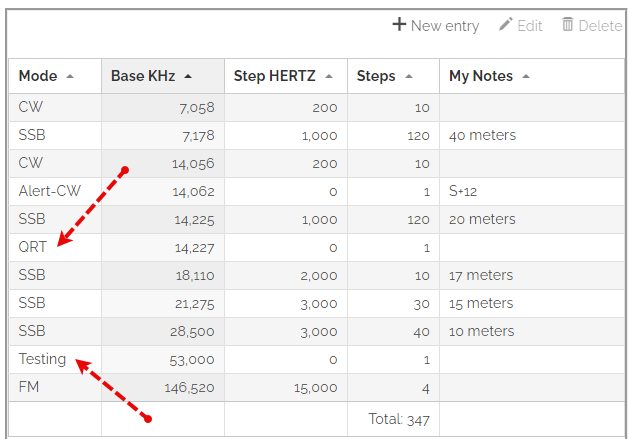629x439 pixels.
Task: Click the Edit pencil icon
Action: click(506, 25)
